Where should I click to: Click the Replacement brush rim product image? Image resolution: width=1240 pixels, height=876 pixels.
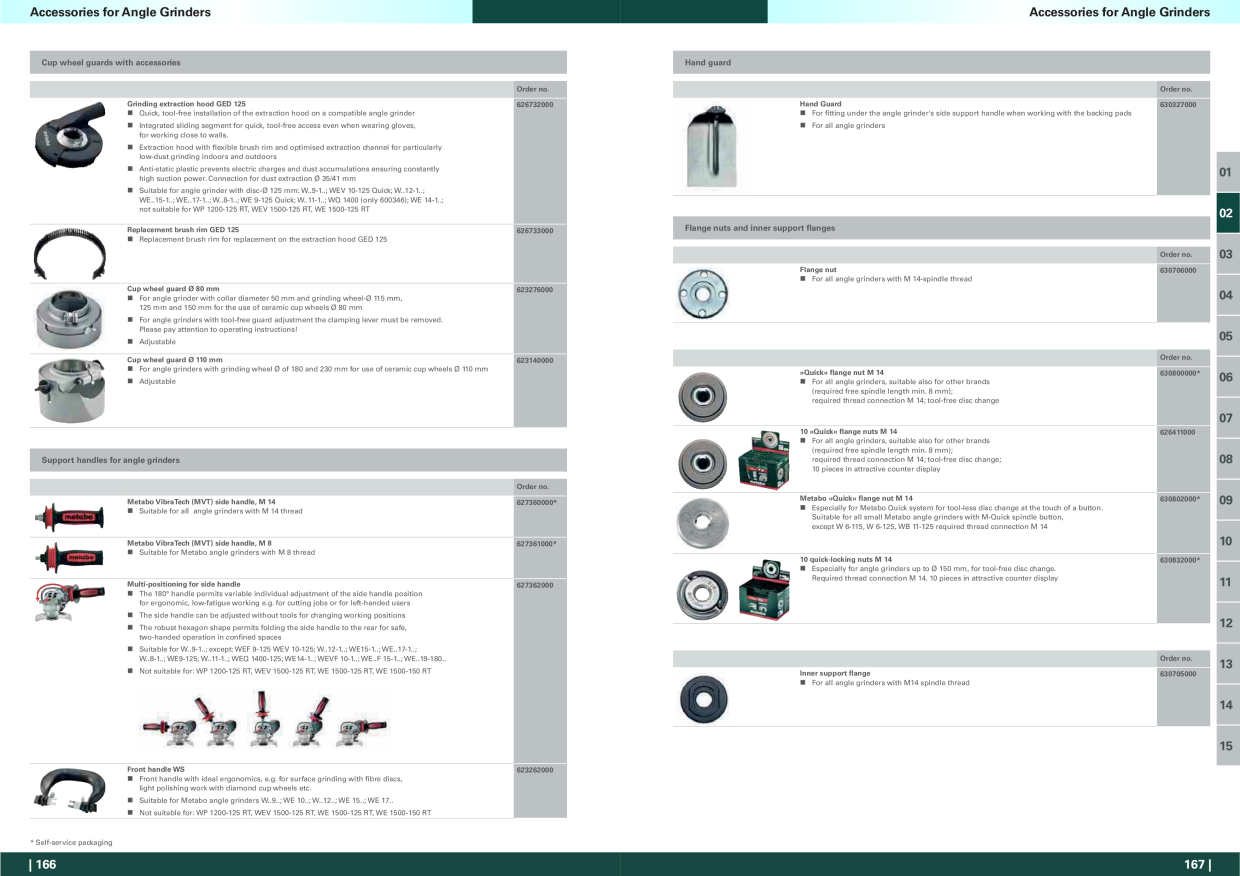click(70, 253)
